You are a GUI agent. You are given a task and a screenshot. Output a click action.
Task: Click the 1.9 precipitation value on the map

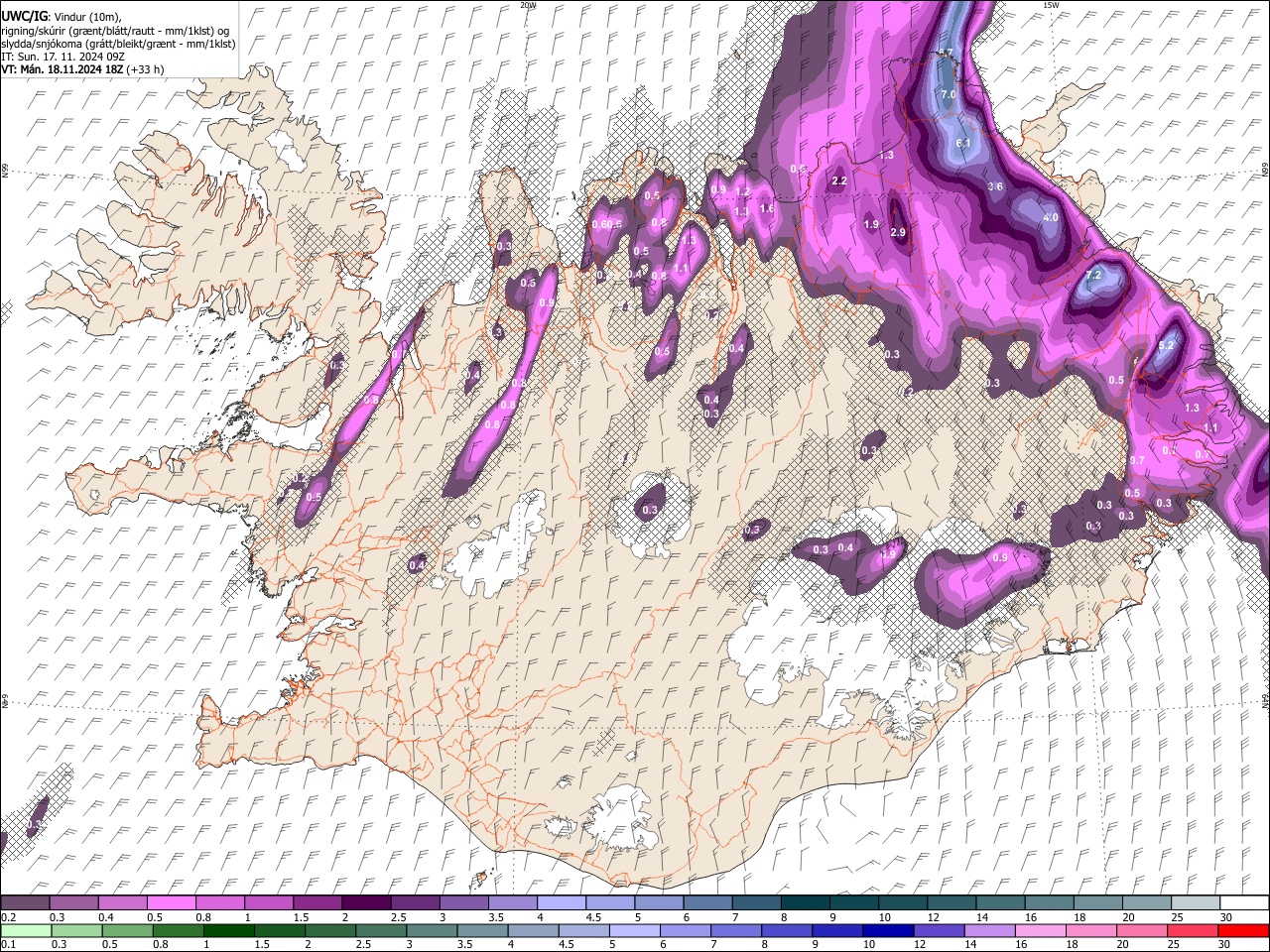(871, 225)
